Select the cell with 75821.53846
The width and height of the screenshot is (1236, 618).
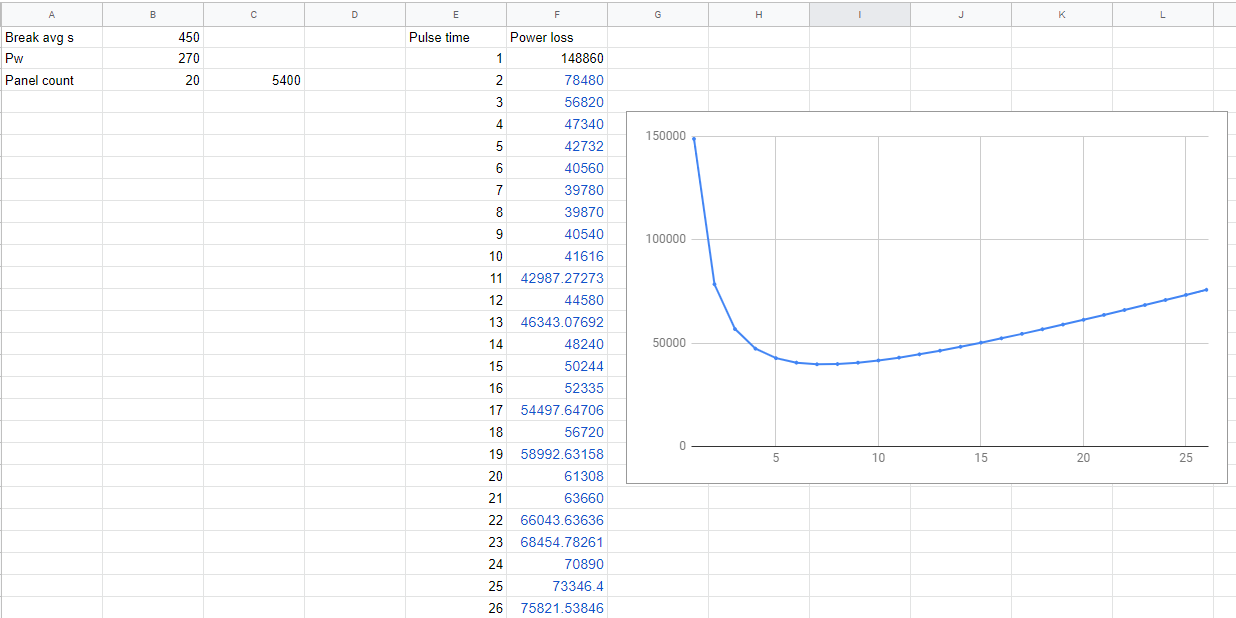[x=556, y=609]
